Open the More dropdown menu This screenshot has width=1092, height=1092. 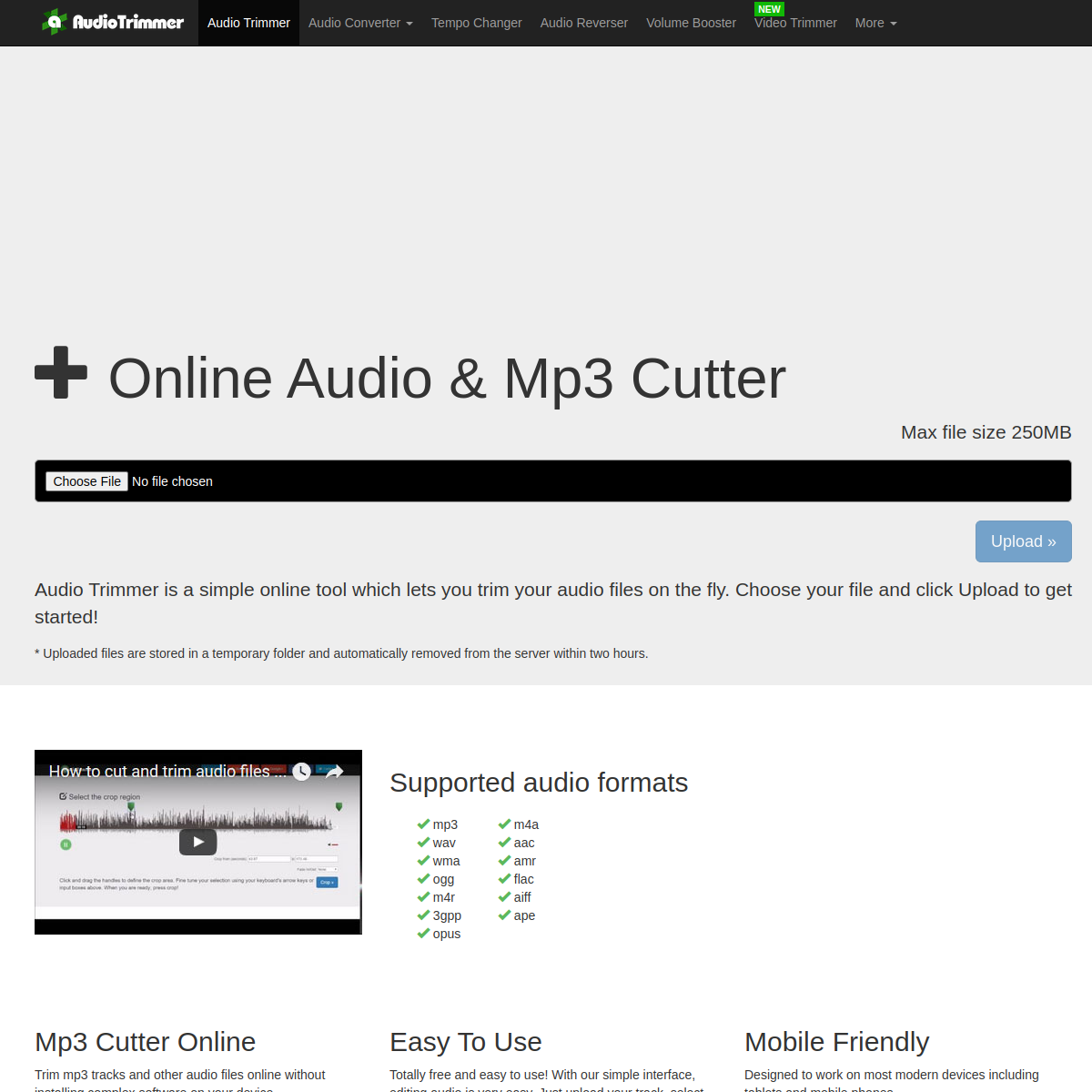tap(875, 23)
